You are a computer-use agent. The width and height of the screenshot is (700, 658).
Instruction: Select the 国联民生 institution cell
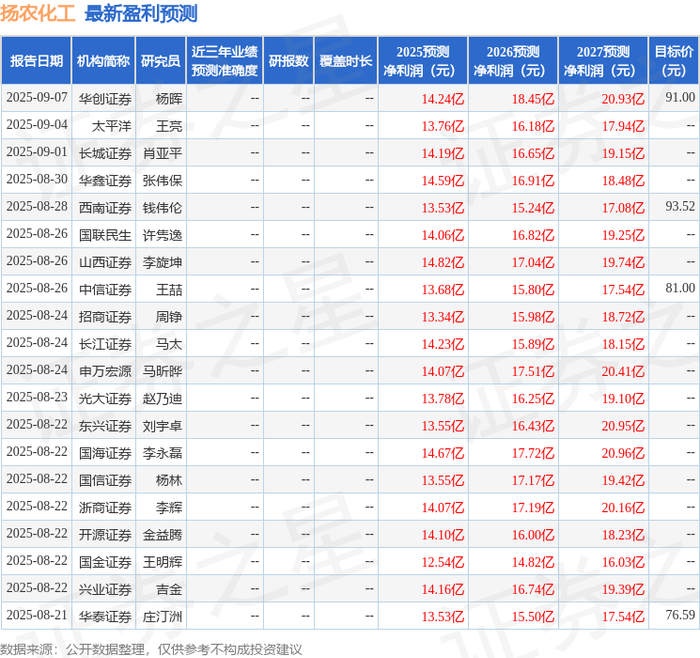click(105, 235)
